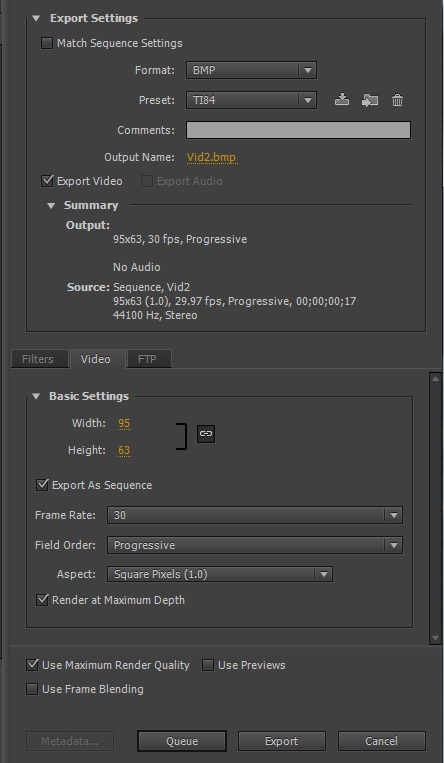Uncheck Export Video checkbox
This screenshot has width=444, height=763.
pos(47,181)
